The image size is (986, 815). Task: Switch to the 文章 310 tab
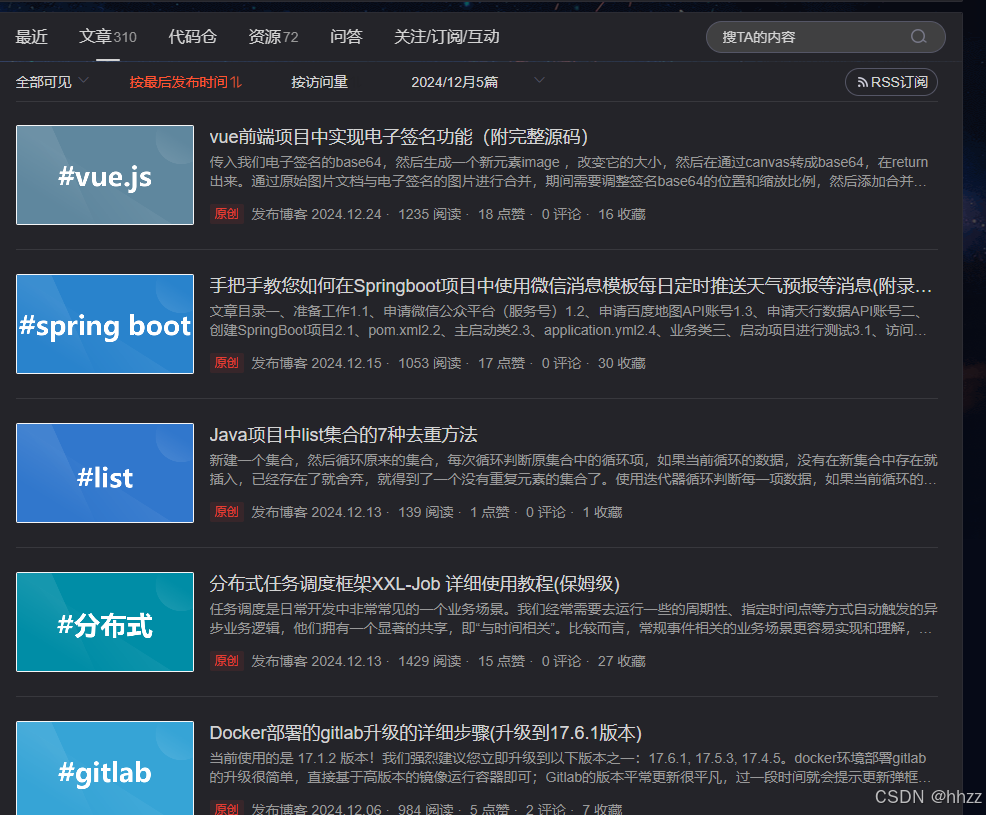[108, 36]
